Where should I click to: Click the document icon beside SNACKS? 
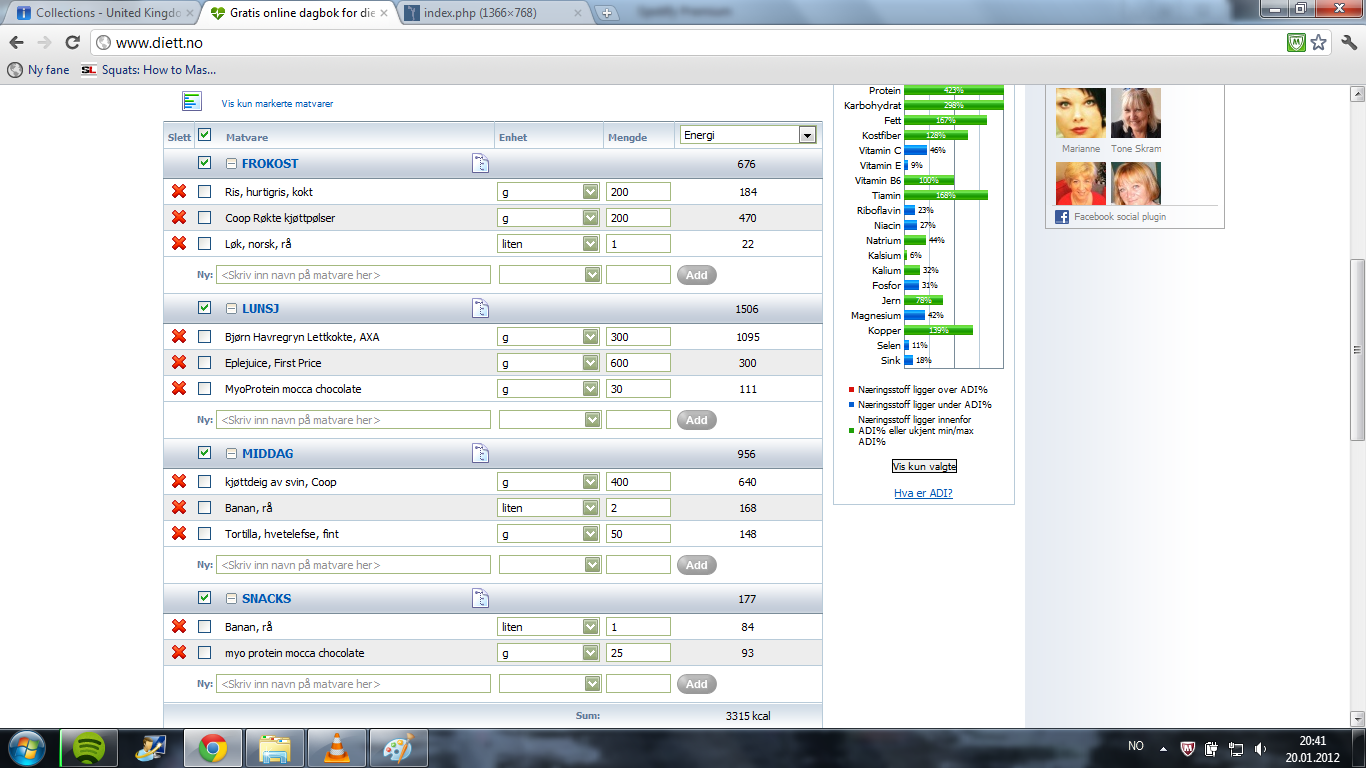click(481, 599)
